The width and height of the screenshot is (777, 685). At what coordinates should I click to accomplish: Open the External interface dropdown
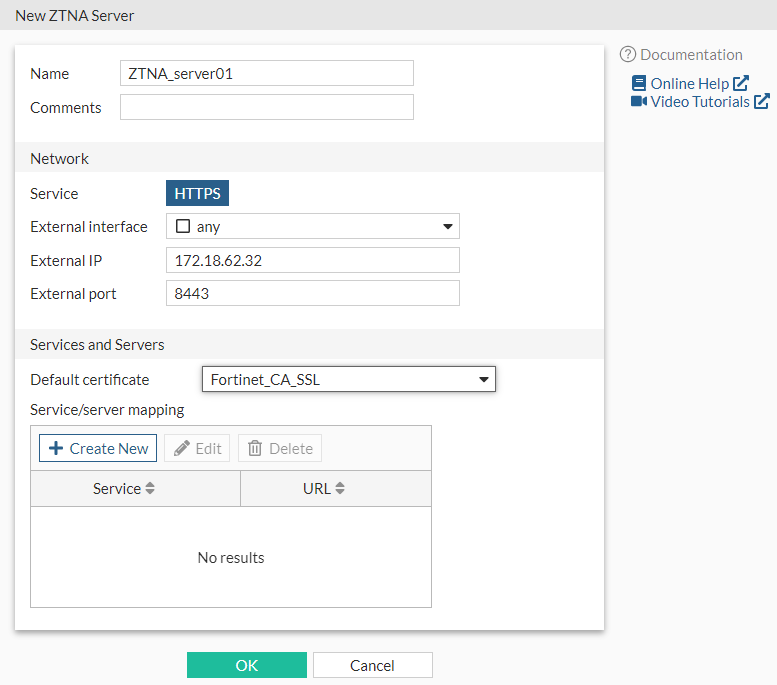coord(448,227)
